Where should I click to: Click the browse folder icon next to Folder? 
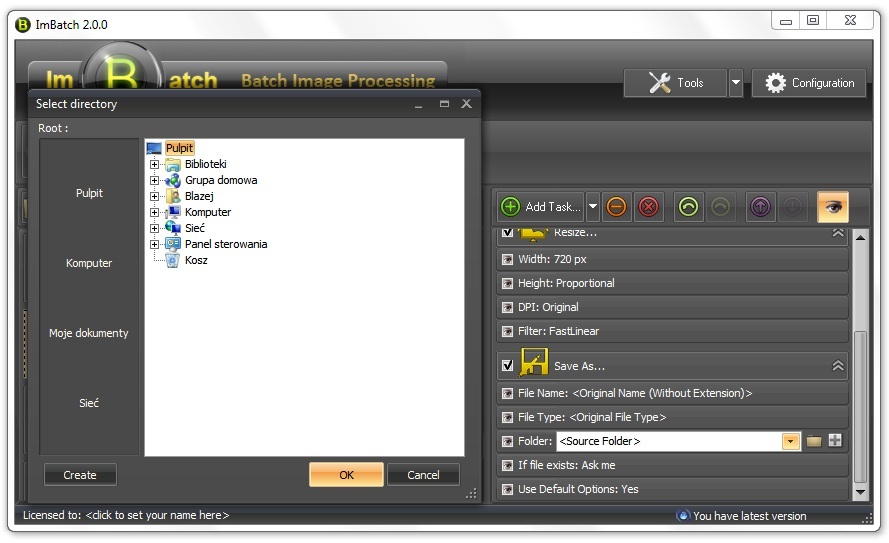point(814,441)
